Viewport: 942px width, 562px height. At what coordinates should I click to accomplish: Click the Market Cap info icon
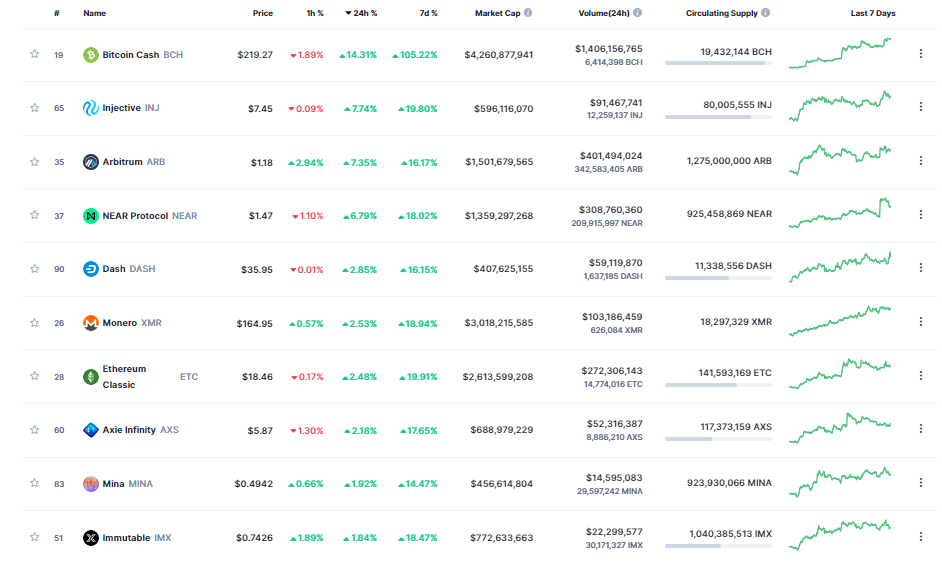pyautogui.click(x=527, y=13)
